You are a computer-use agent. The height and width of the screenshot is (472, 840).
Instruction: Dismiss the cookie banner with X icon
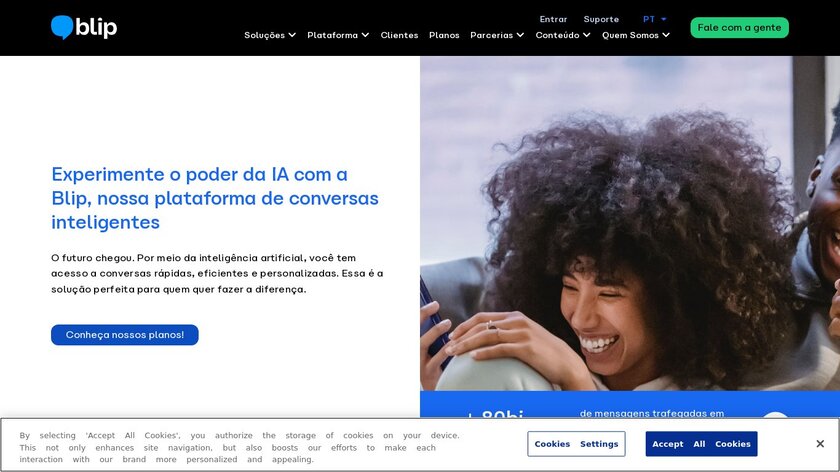820,444
